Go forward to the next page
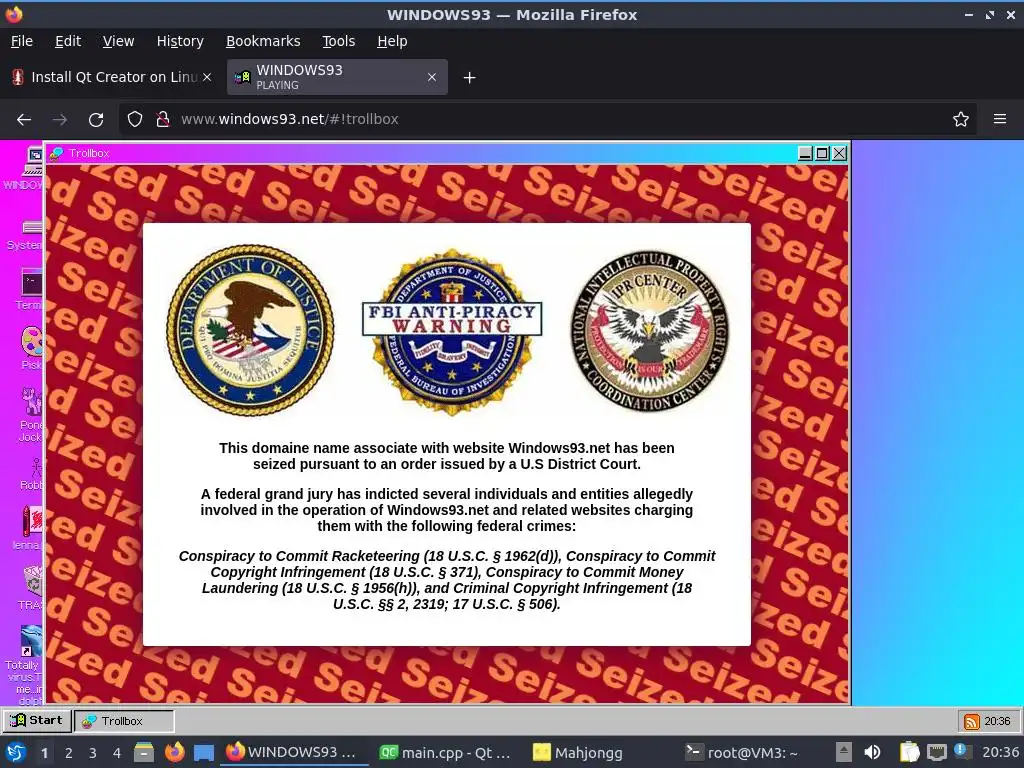The height and width of the screenshot is (768, 1024). (x=60, y=120)
